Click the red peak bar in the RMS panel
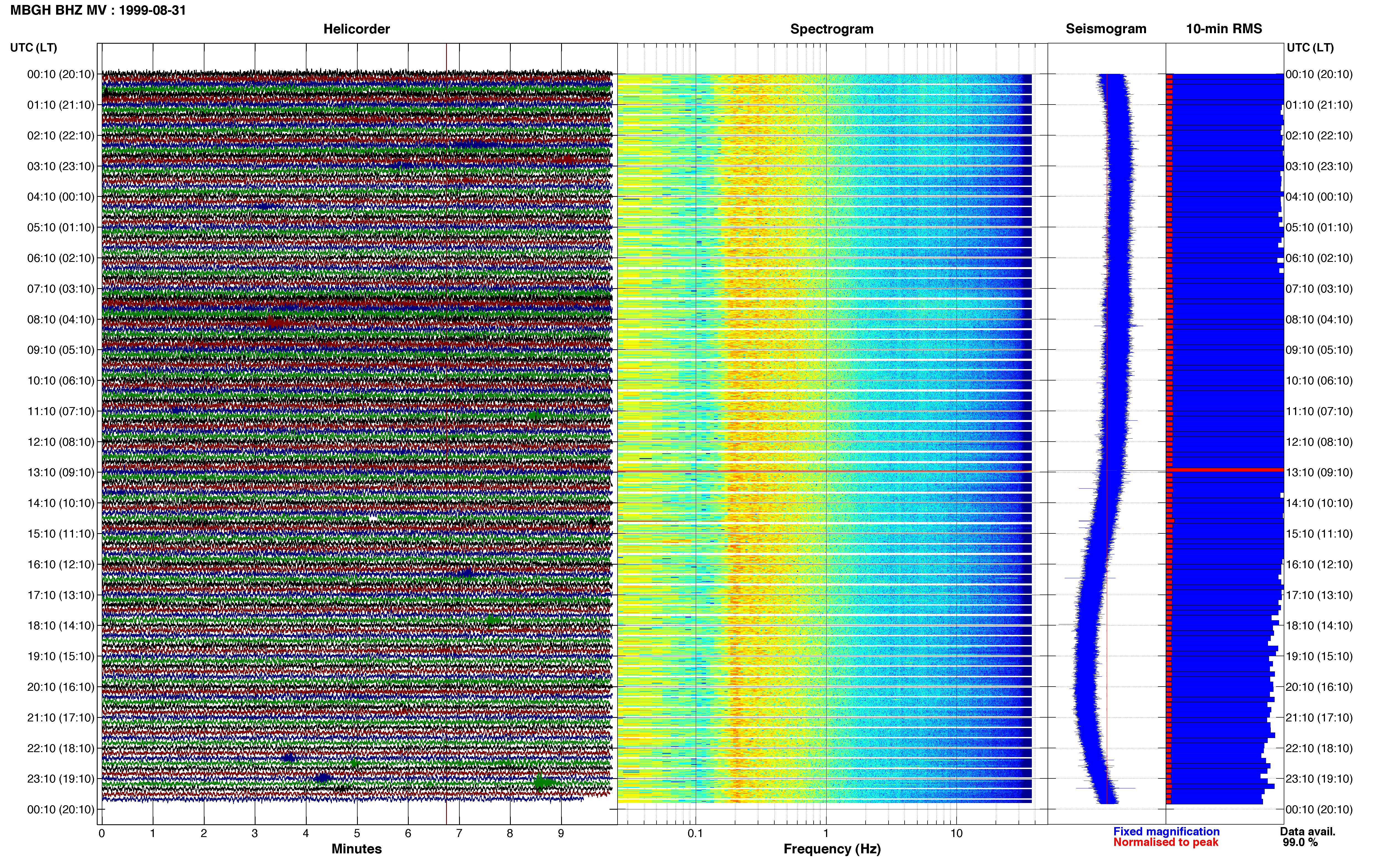 [1225, 470]
